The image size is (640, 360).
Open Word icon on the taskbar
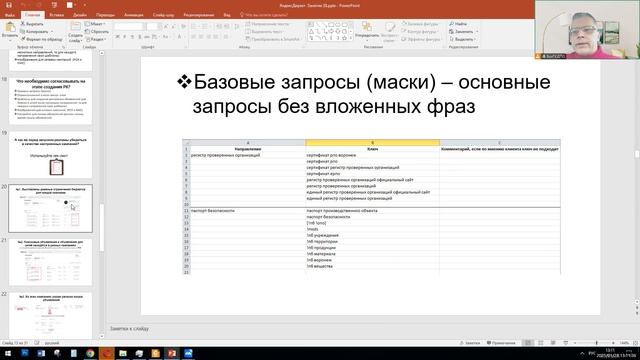41,353
